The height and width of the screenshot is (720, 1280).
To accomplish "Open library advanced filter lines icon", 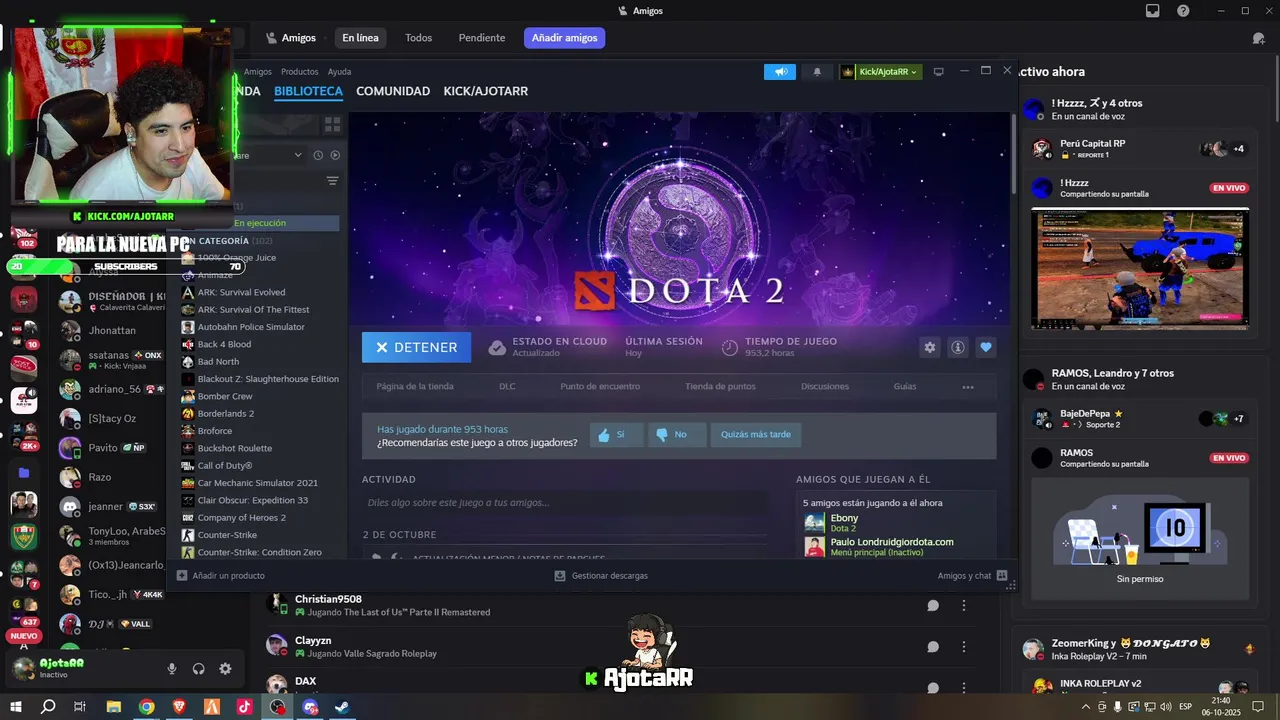I will pyautogui.click(x=332, y=181).
